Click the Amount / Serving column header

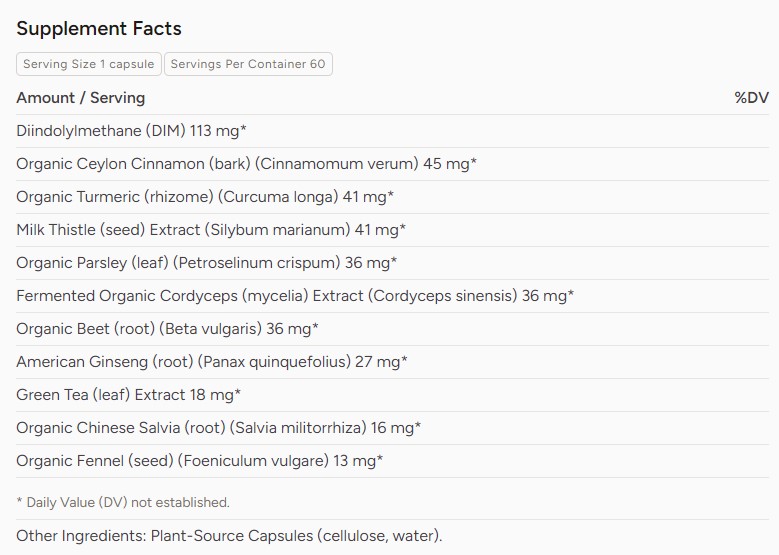click(x=81, y=98)
